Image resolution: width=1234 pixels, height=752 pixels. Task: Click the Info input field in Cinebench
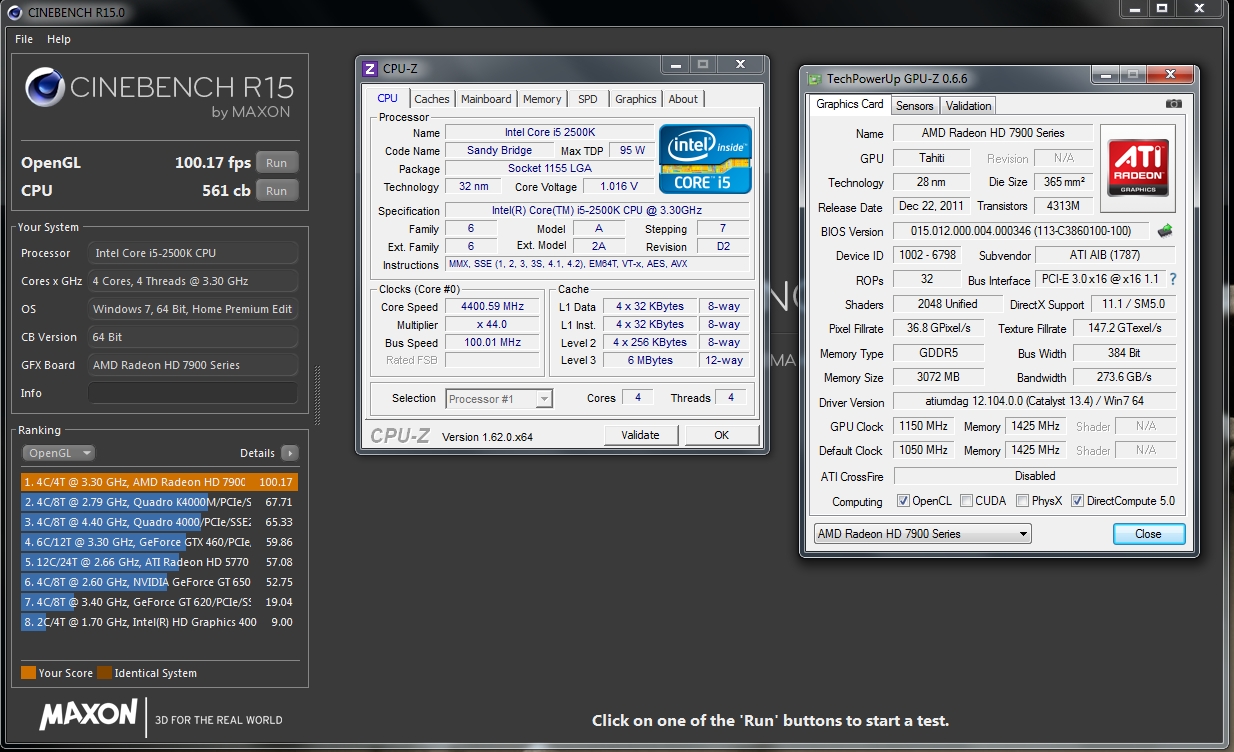(193, 393)
